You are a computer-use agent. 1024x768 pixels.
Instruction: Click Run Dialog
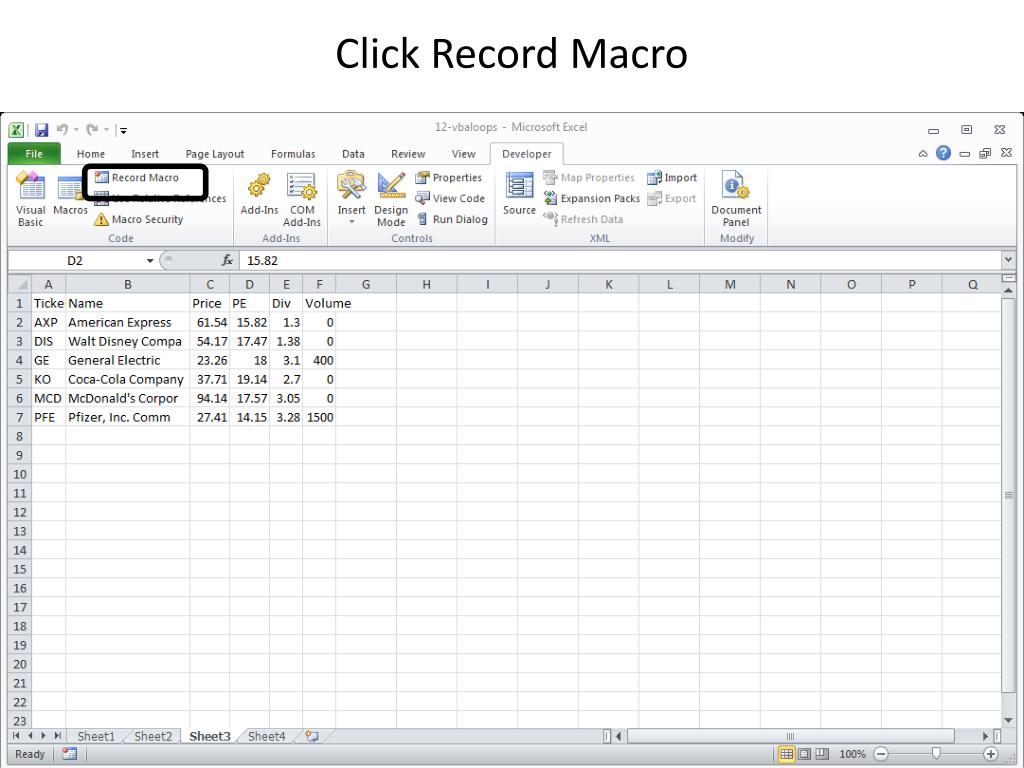click(452, 219)
